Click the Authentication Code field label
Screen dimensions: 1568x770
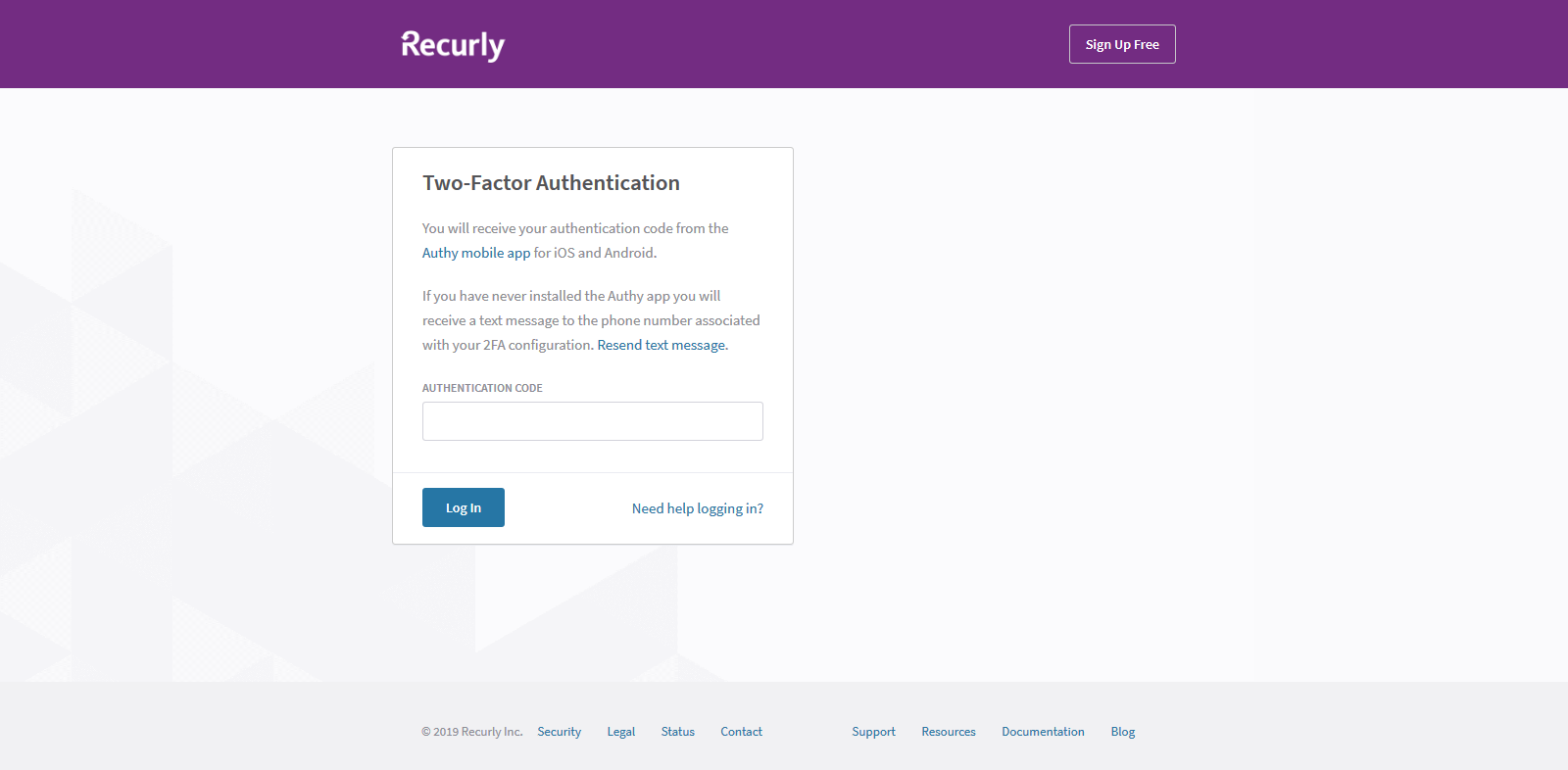click(482, 388)
